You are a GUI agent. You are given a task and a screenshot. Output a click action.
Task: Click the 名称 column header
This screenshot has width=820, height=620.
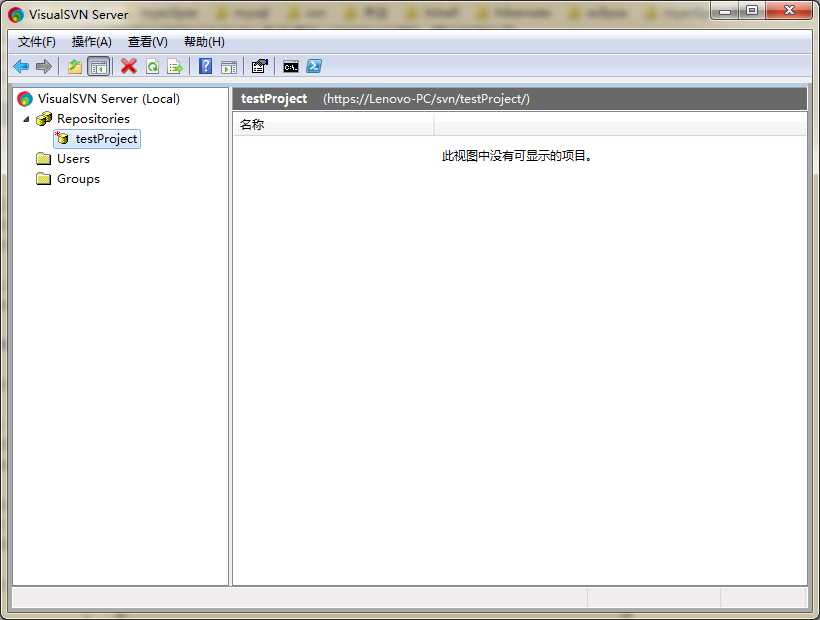[x=334, y=124]
